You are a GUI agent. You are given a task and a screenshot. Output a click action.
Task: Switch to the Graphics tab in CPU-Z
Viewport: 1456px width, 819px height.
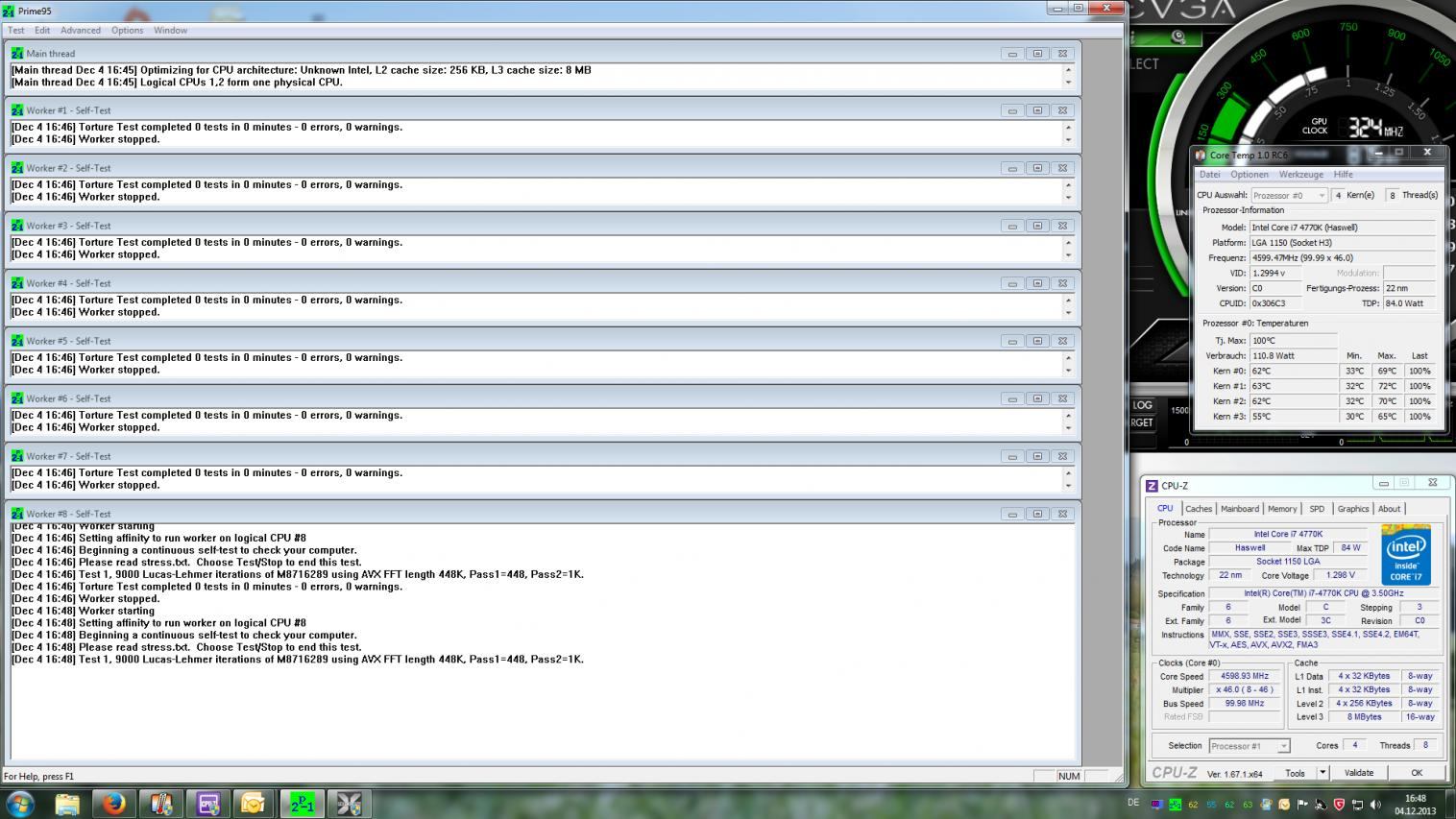point(1352,509)
